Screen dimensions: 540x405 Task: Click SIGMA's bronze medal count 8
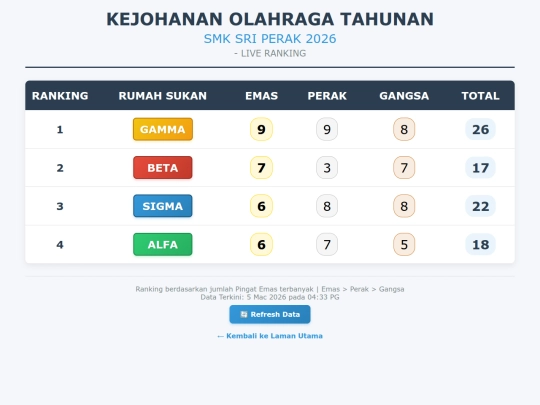coord(404,206)
